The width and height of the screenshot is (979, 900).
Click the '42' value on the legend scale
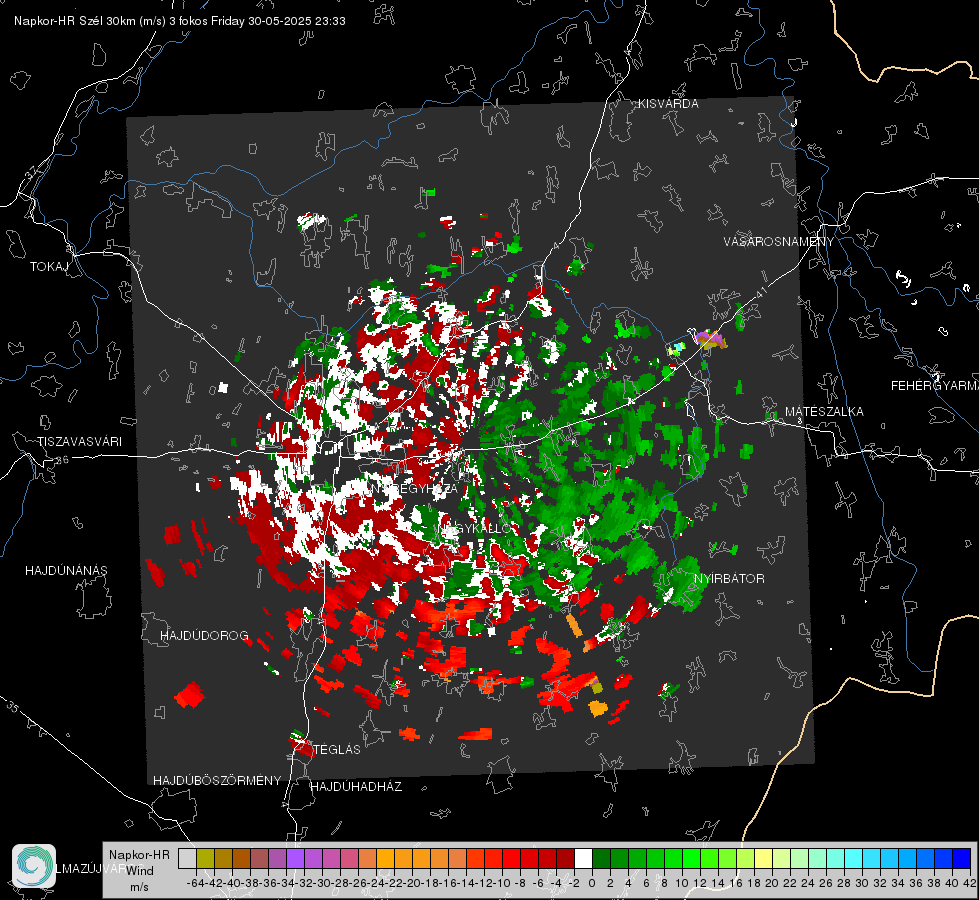tap(970, 883)
